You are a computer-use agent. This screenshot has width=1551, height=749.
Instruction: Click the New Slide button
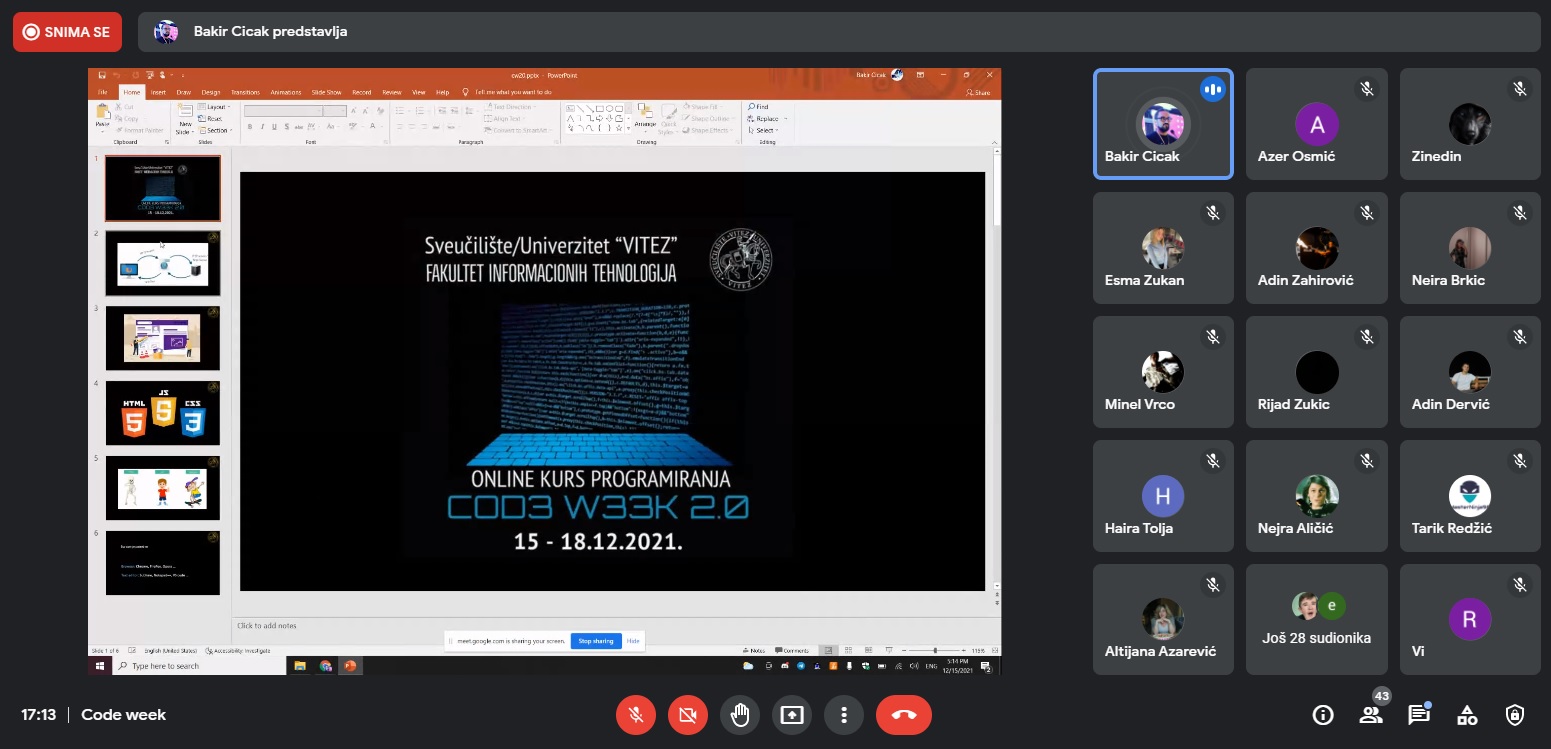pyautogui.click(x=185, y=118)
